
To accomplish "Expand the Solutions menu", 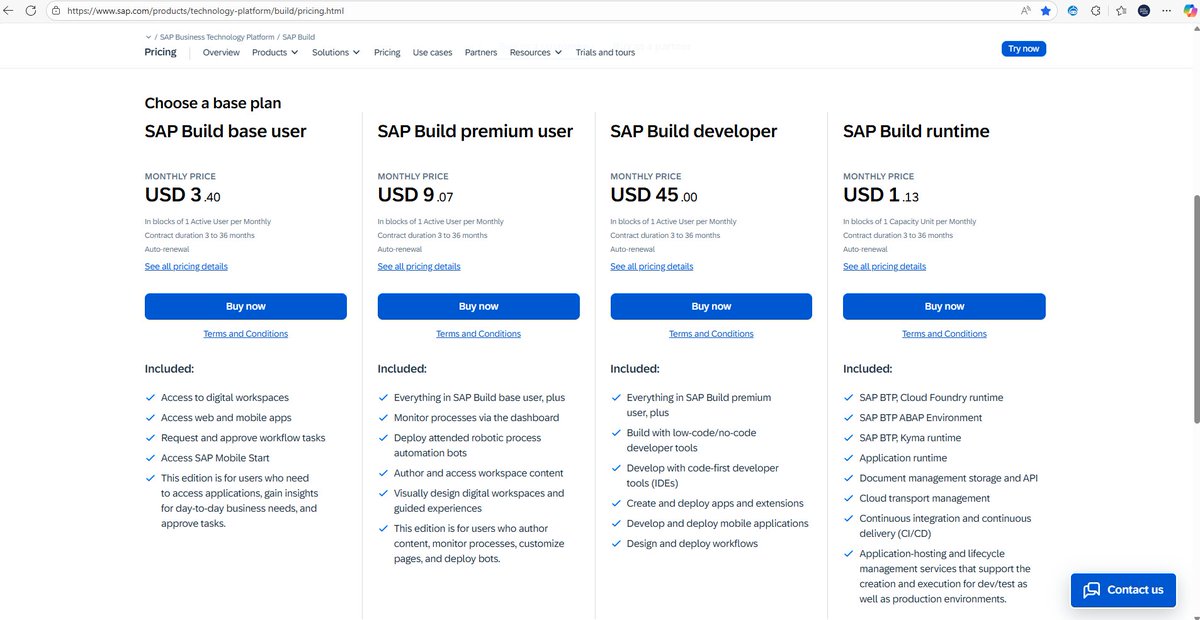I will 335,52.
